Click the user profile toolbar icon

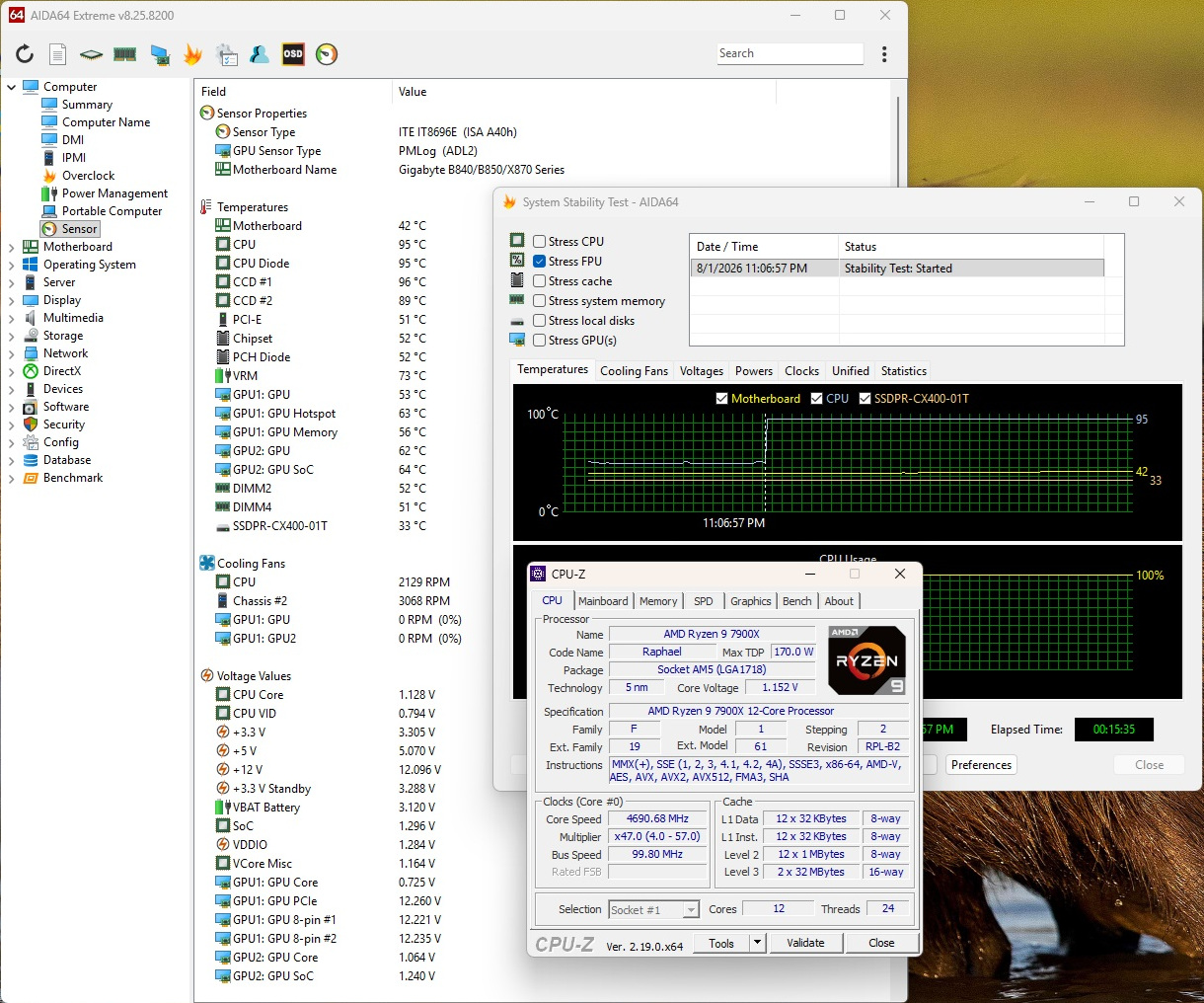(261, 54)
